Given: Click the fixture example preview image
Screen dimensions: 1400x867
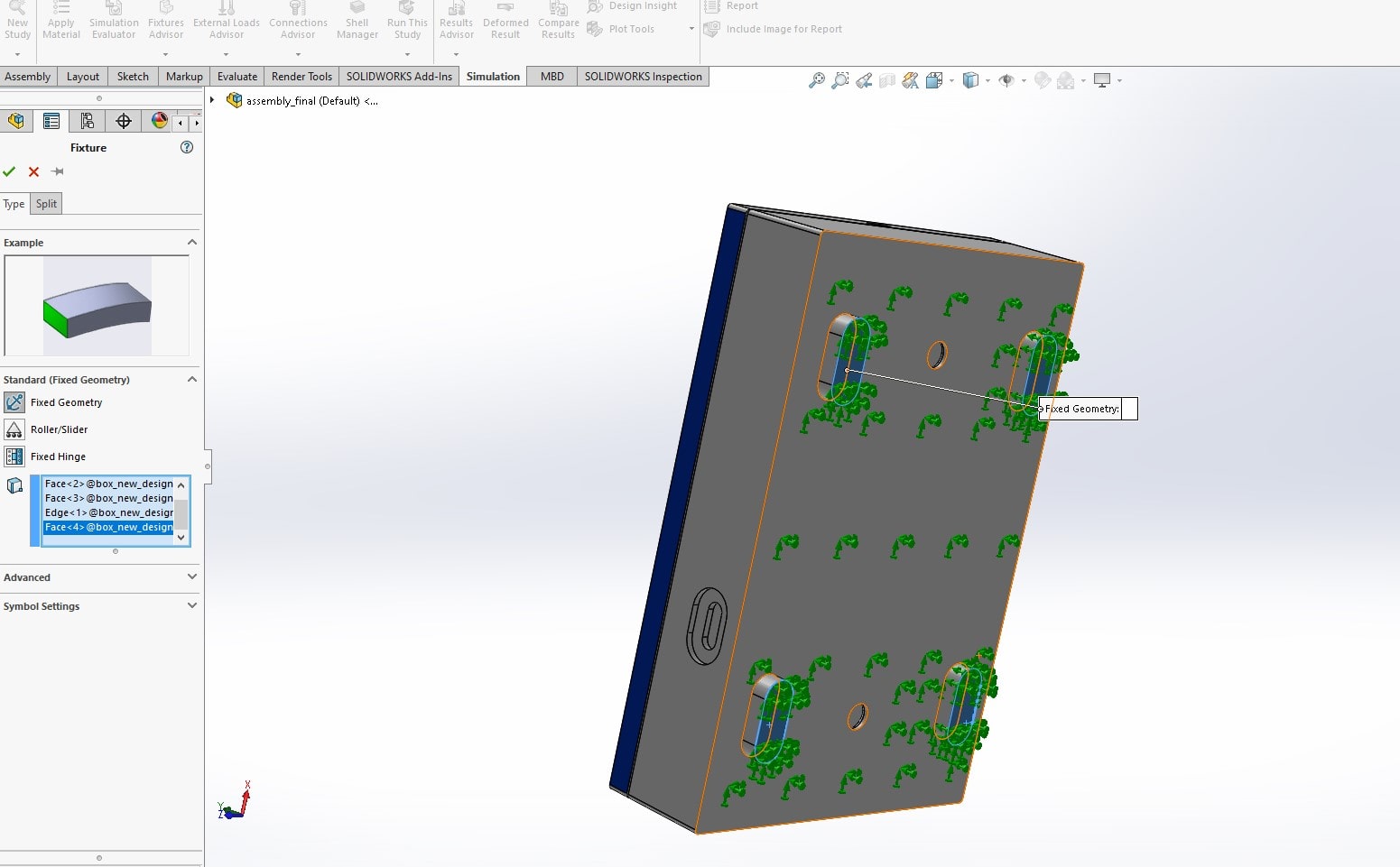Looking at the screenshot, I should (97, 306).
